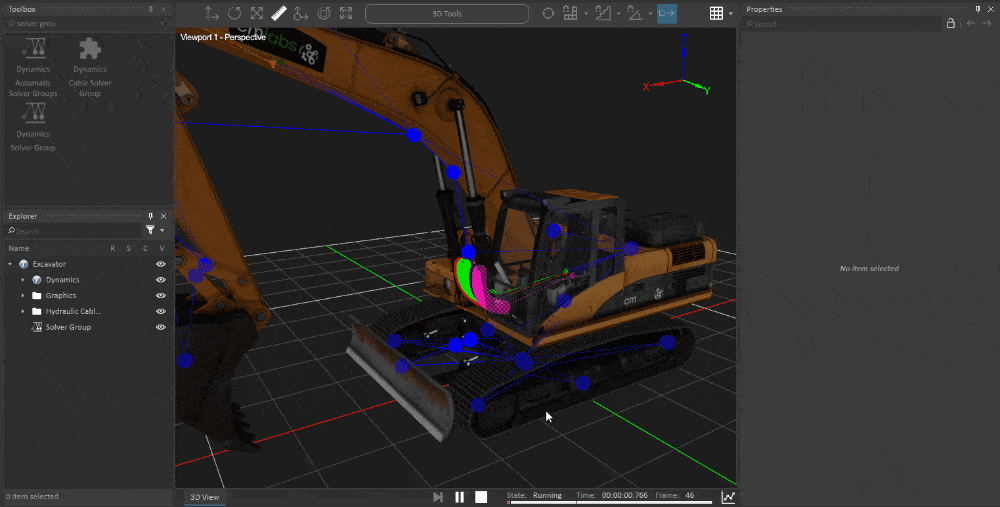This screenshot has width=1000, height=507.
Task: Click the simulation timeline progress bar
Action: [610, 503]
